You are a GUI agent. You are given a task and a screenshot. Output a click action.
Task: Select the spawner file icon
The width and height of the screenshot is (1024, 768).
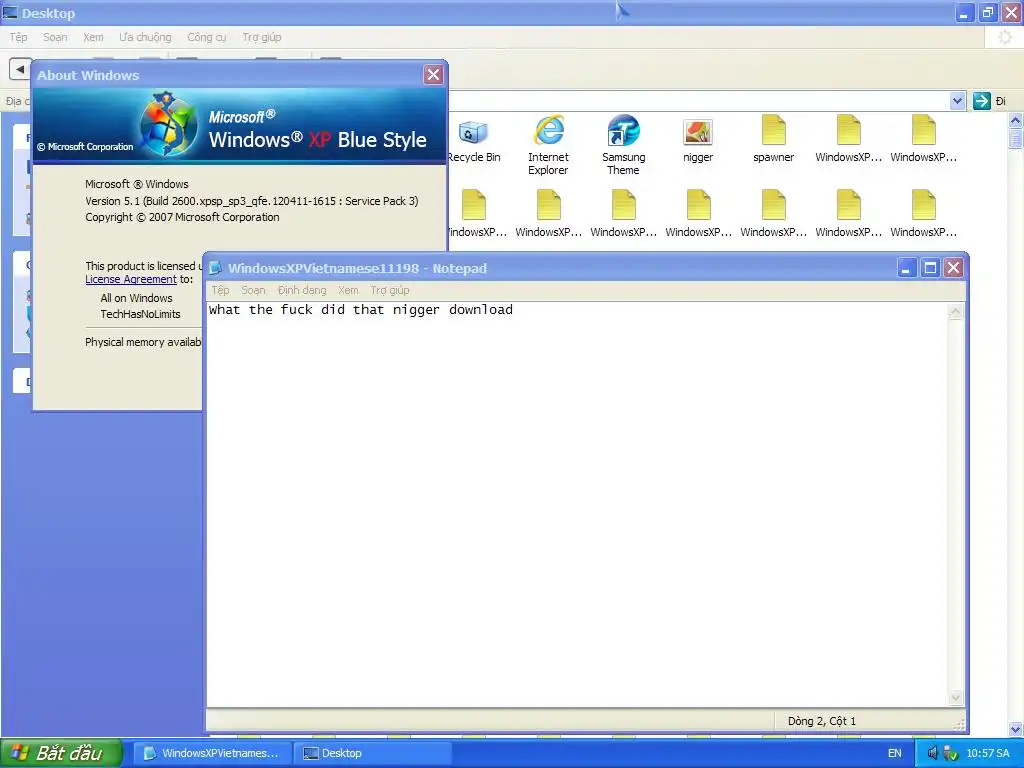click(x=773, y=131)
